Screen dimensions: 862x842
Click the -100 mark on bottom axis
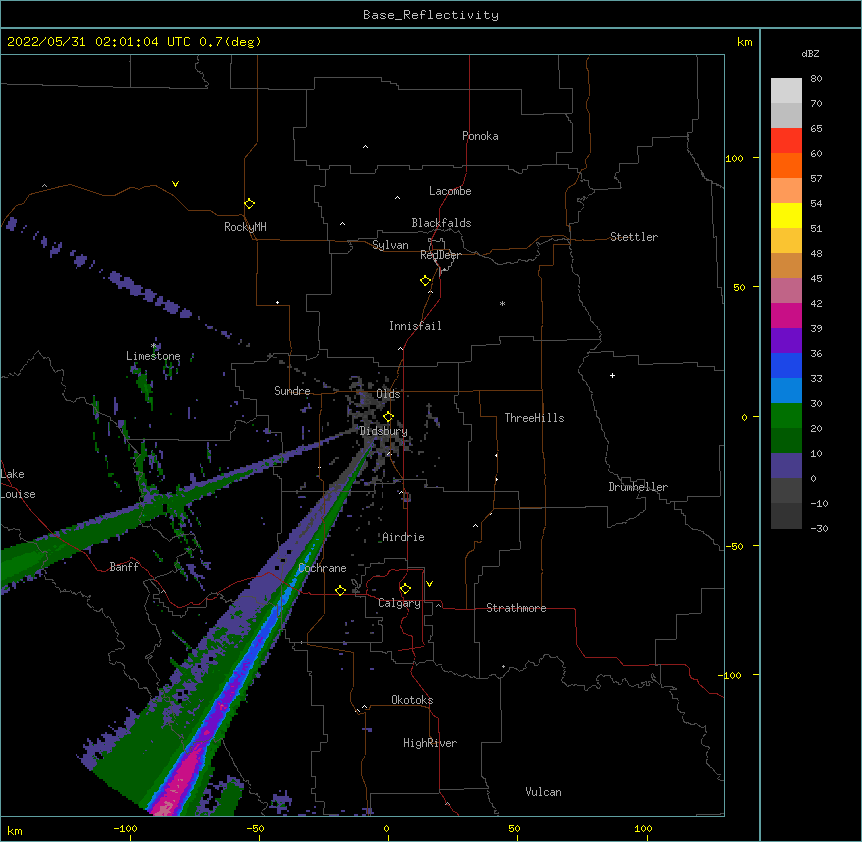(x=125, y=828)
